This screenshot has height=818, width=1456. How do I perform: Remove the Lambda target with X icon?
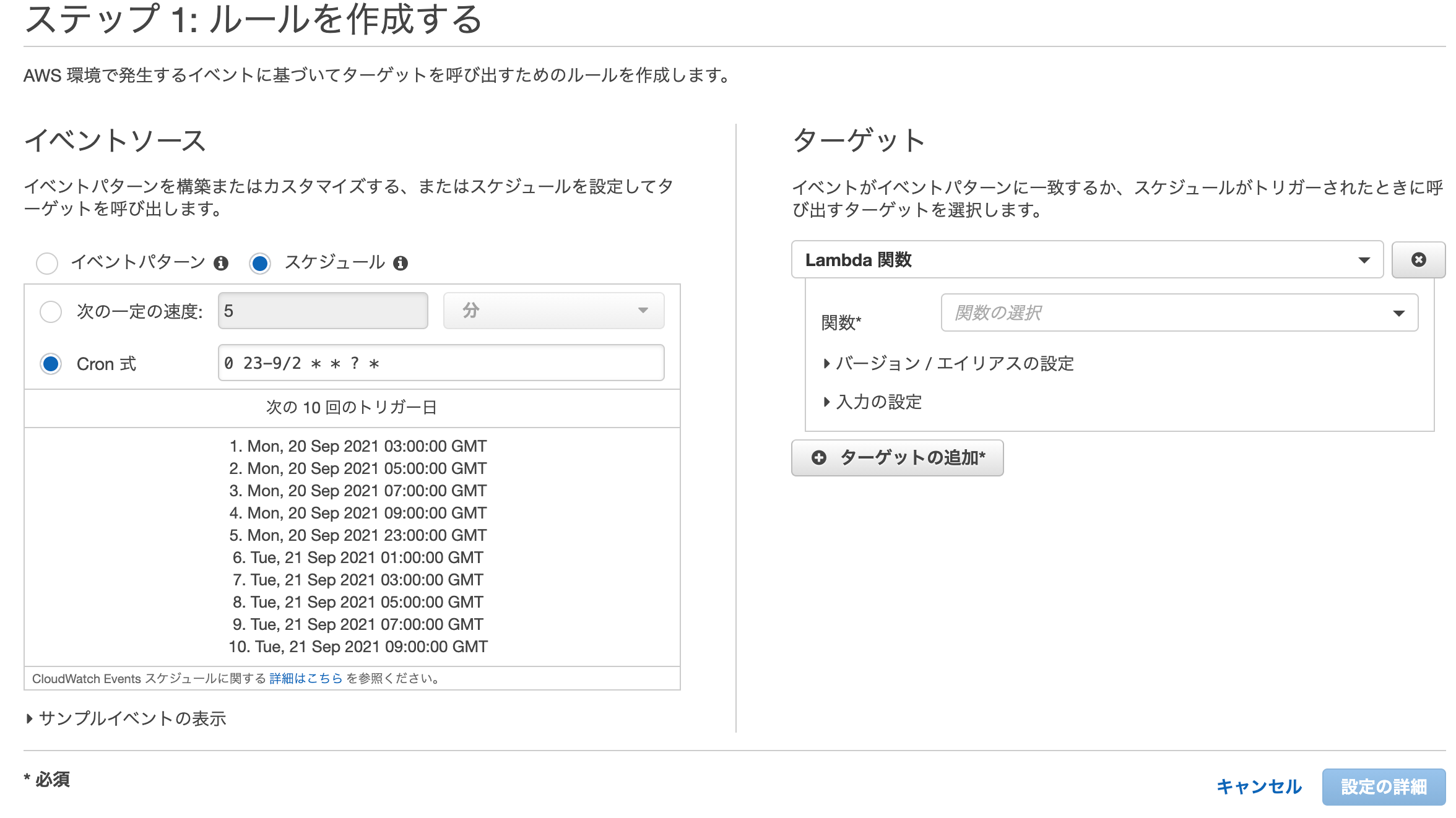click(x=1418, y=260)
